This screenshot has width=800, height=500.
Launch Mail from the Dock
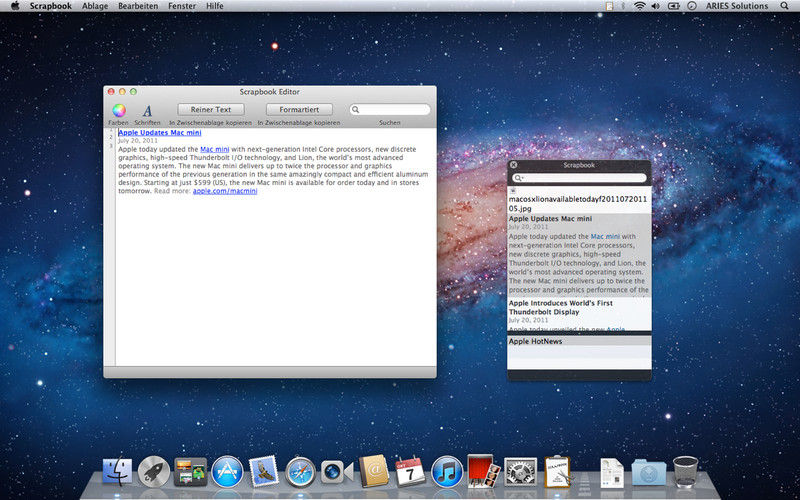pyautogui.click(x=264, y=470)
